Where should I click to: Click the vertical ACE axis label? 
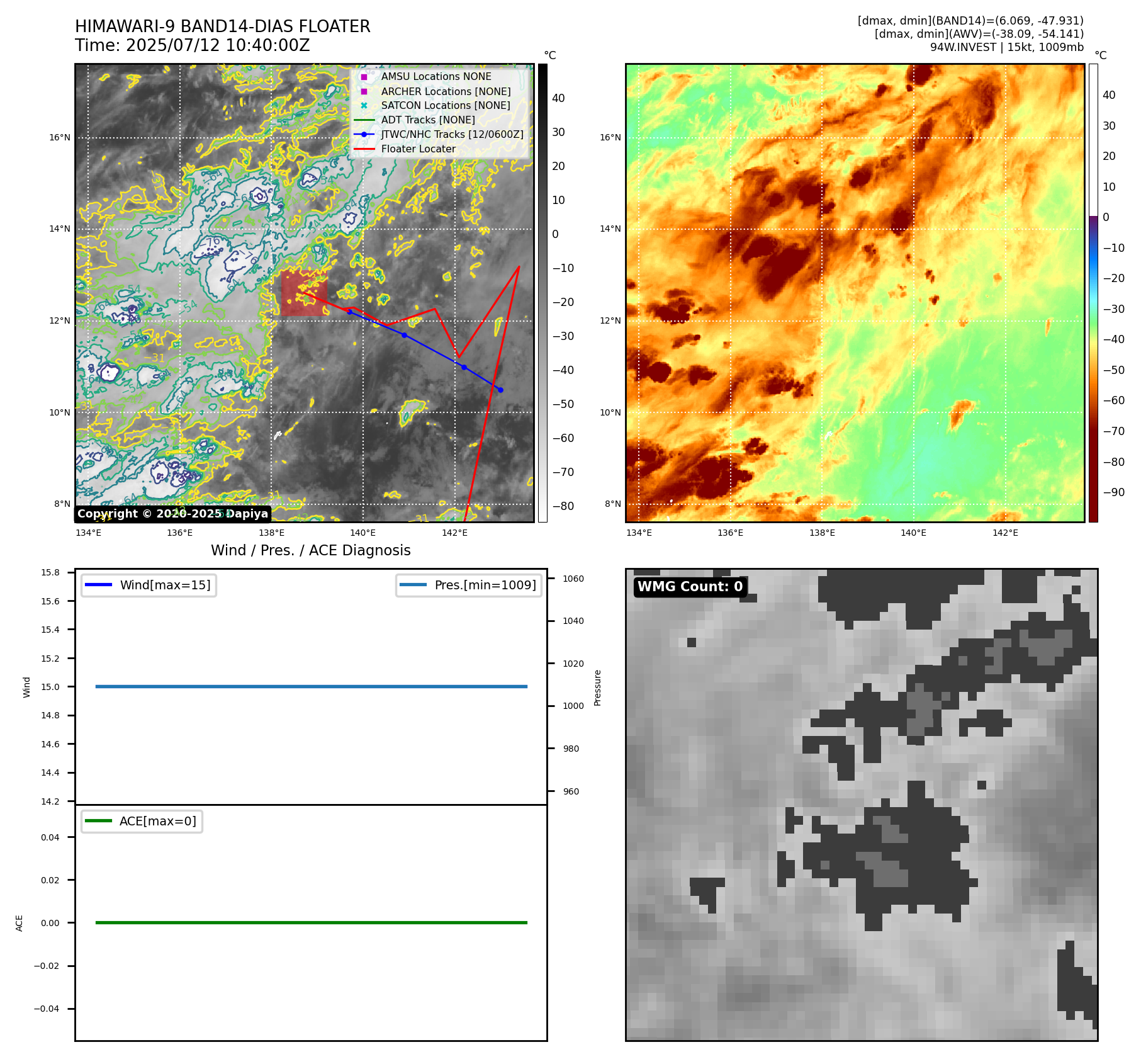tap(19, 923)
